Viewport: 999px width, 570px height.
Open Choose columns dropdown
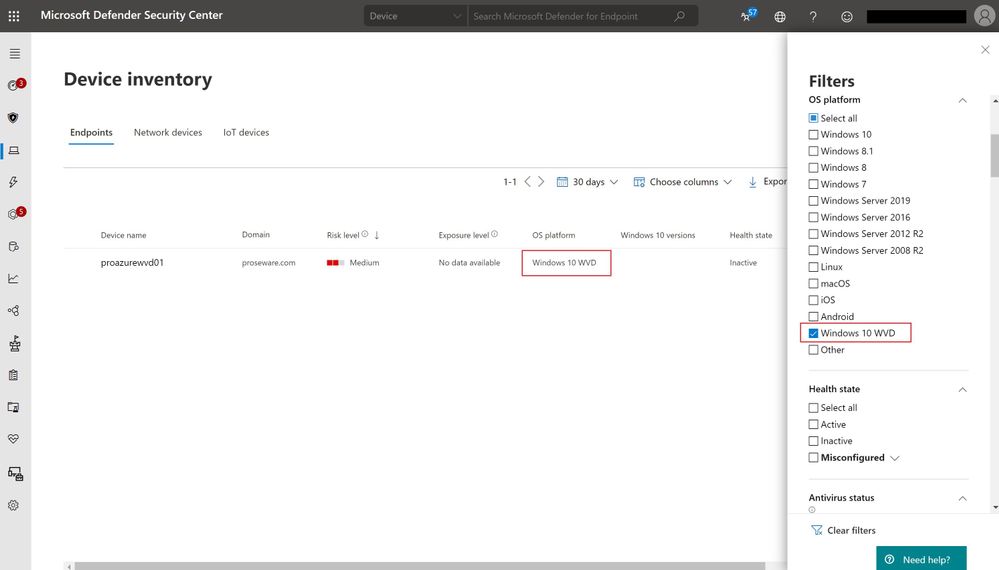(x=682, y=182)
